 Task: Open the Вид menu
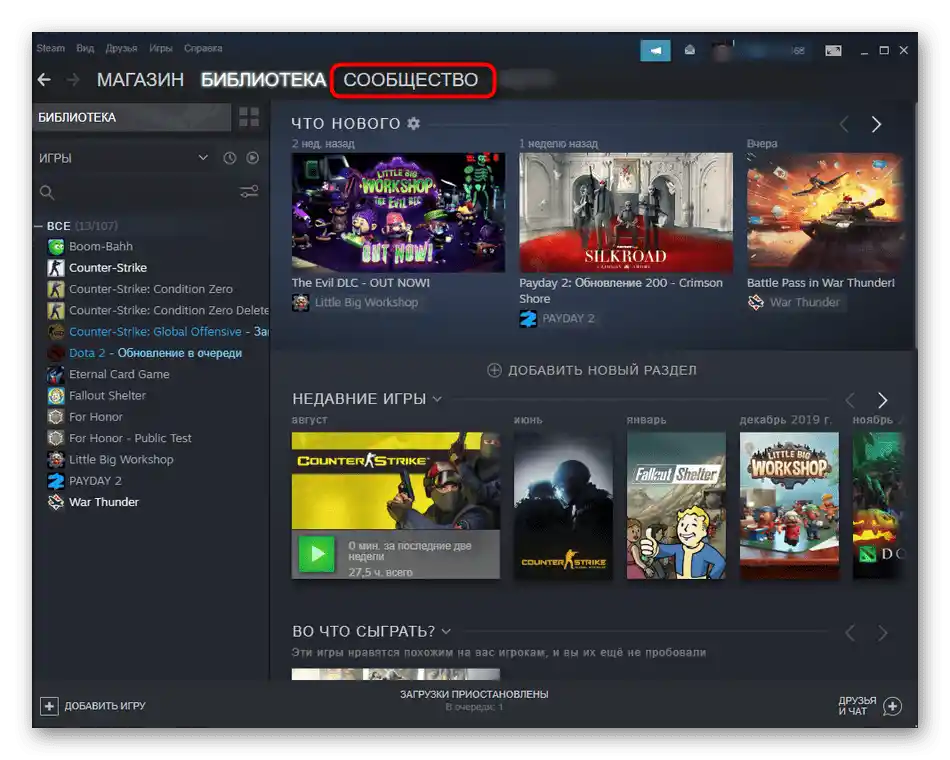coord(85,48)
